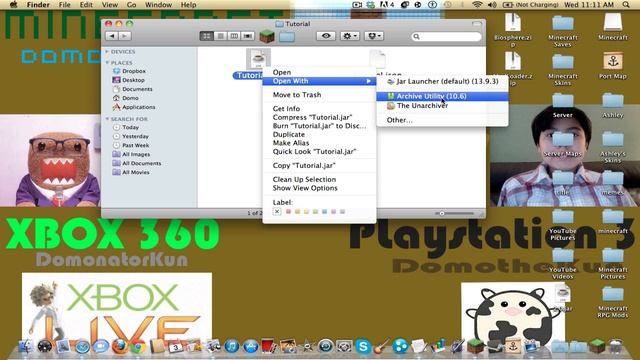Open Desktop in the sidebar
The width and height of the screenshot is (640, 360).
click(129, 80)
